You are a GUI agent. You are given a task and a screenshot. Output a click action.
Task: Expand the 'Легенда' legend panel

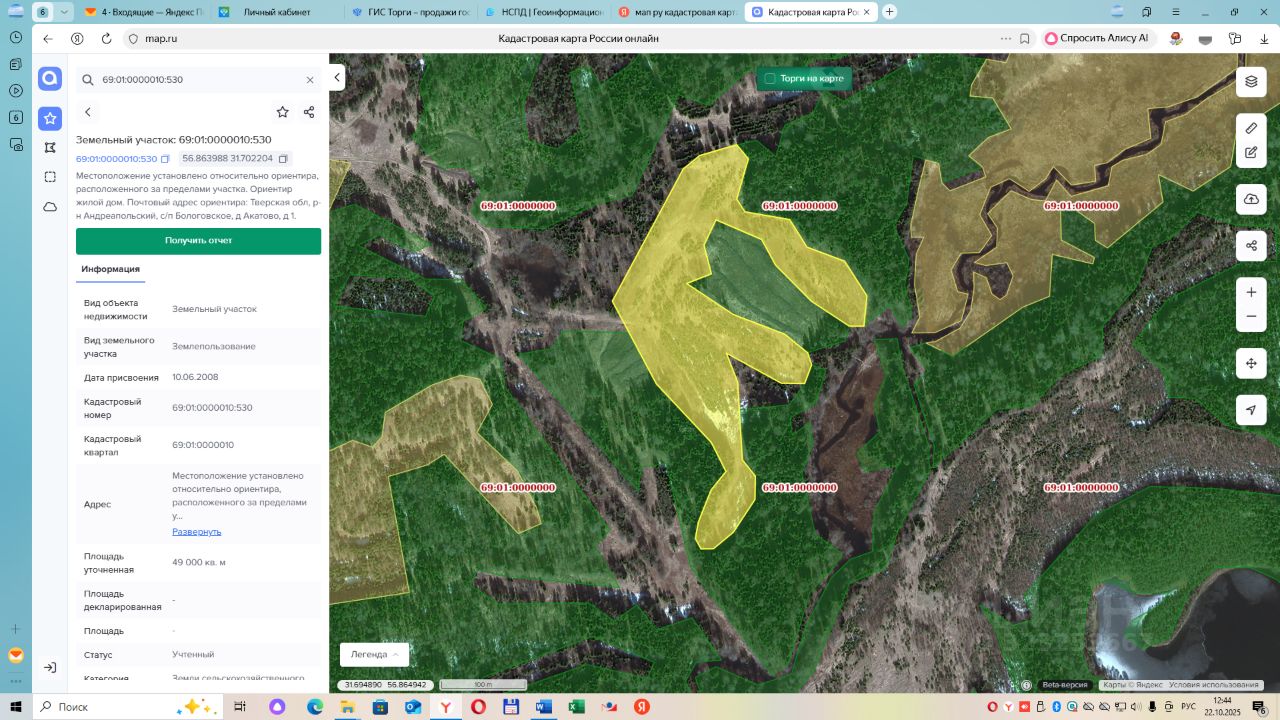pos(374,654)
